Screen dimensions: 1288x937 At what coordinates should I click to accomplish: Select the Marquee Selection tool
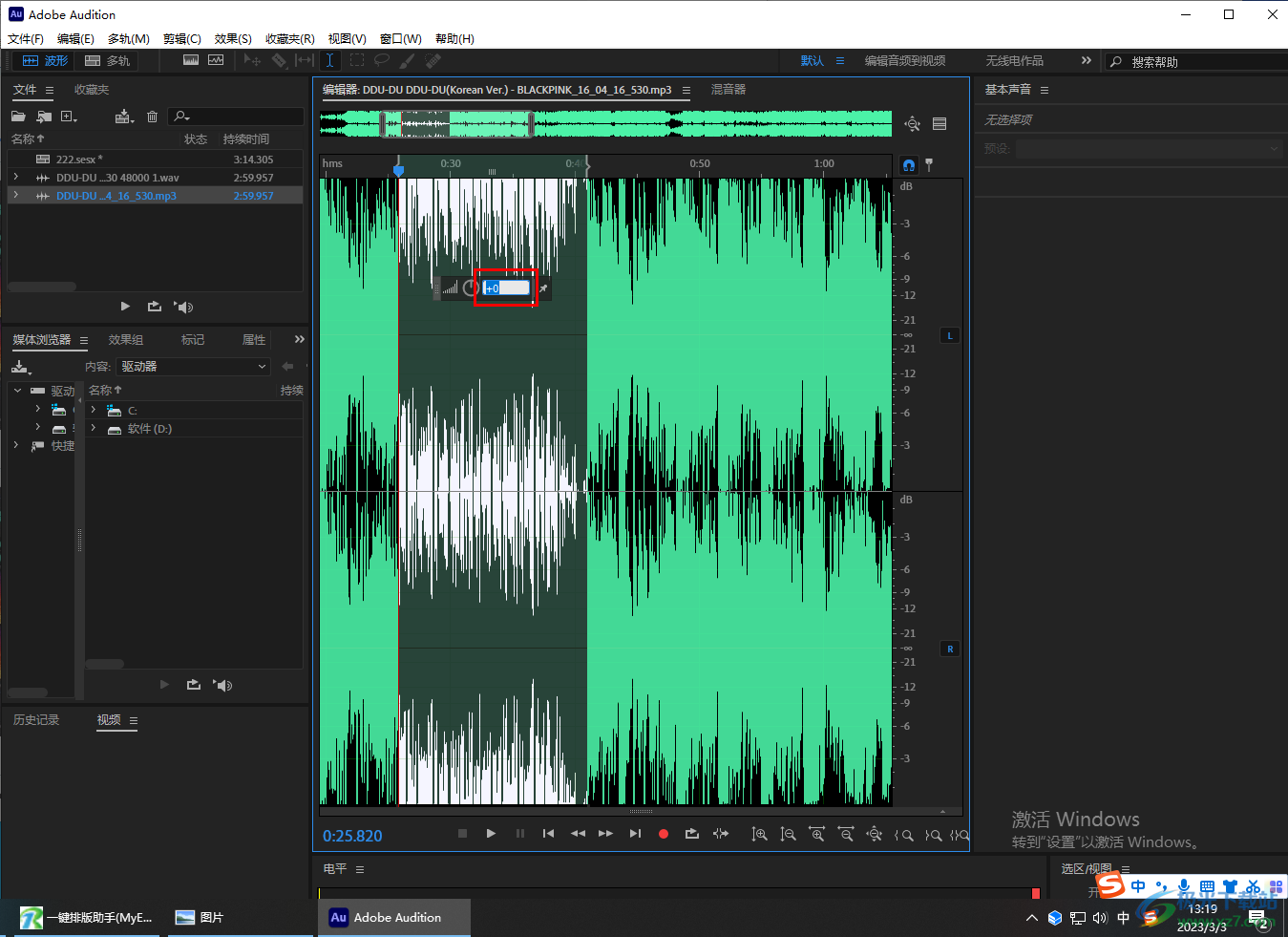356,60
